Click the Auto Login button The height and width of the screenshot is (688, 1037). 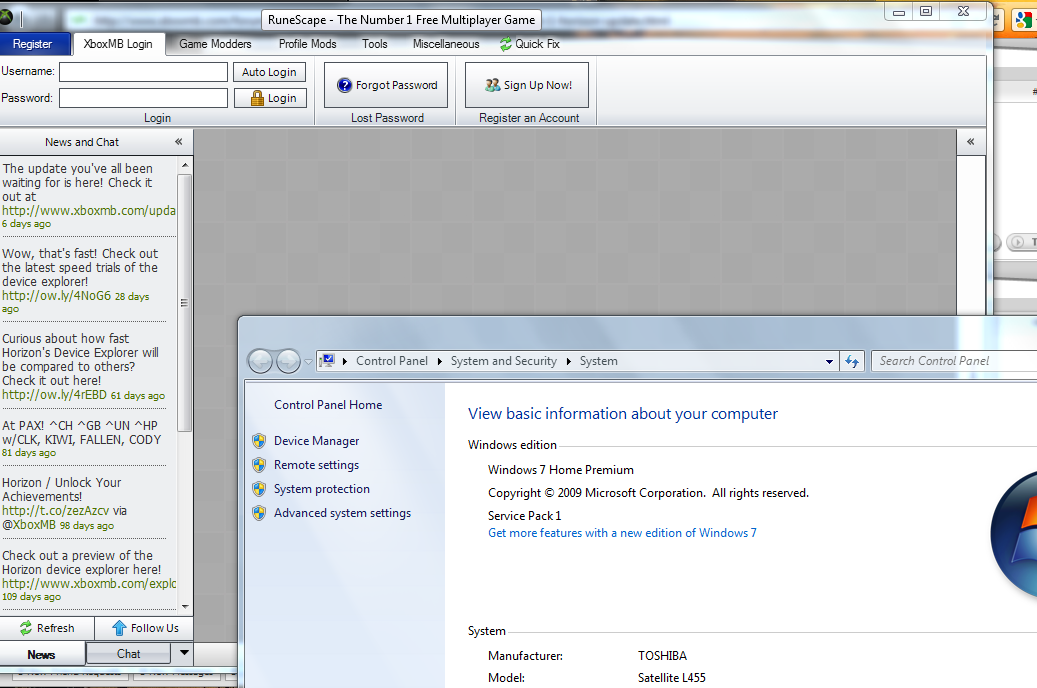click(x=269, y=72)
